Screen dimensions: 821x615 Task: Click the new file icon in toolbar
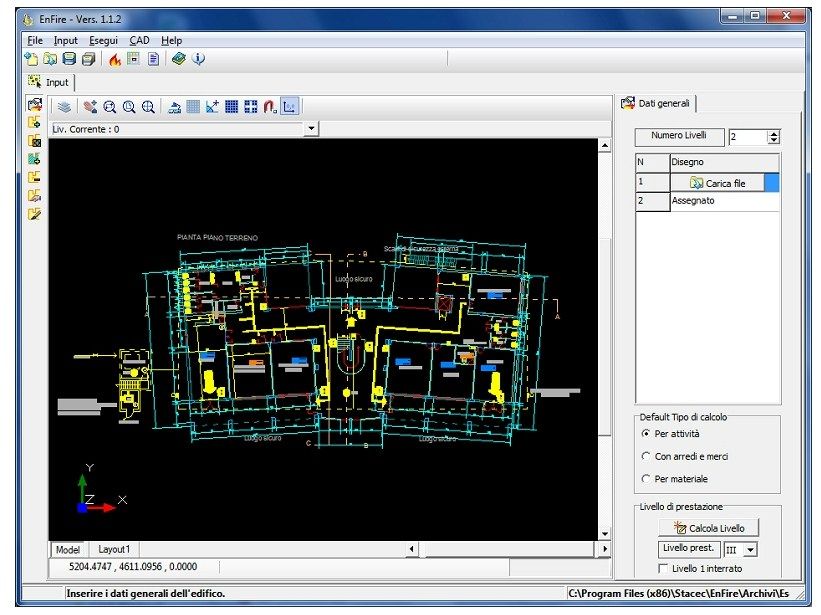(31, 59)
